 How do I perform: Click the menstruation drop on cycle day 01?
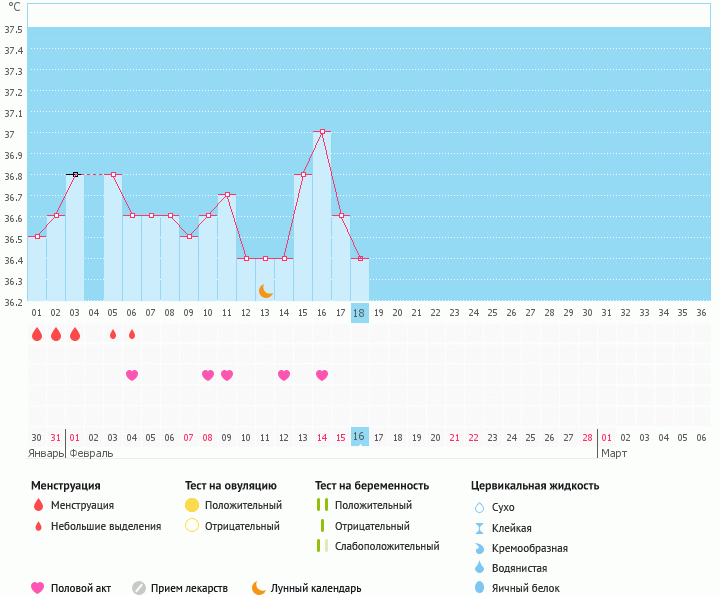(x=37, y=334)
